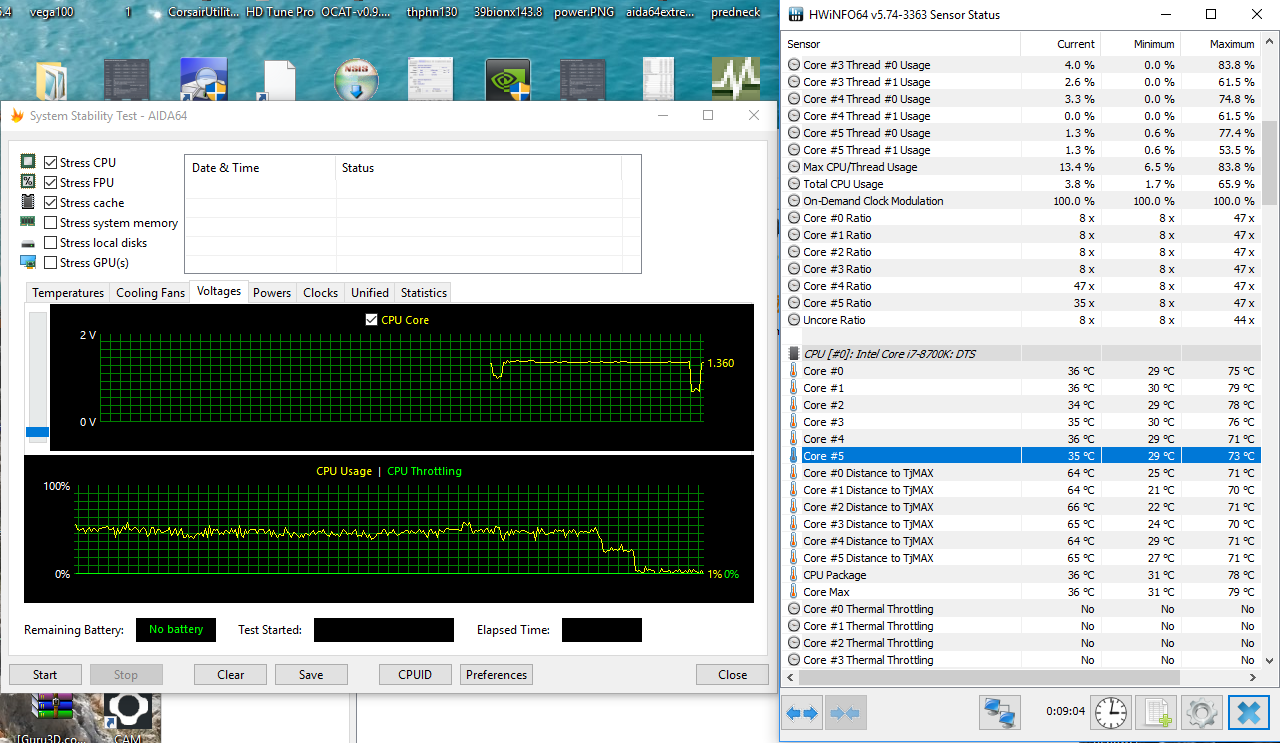Click the Start button
The height and width of the screenshot is (743, 1280).
(45, 674)
